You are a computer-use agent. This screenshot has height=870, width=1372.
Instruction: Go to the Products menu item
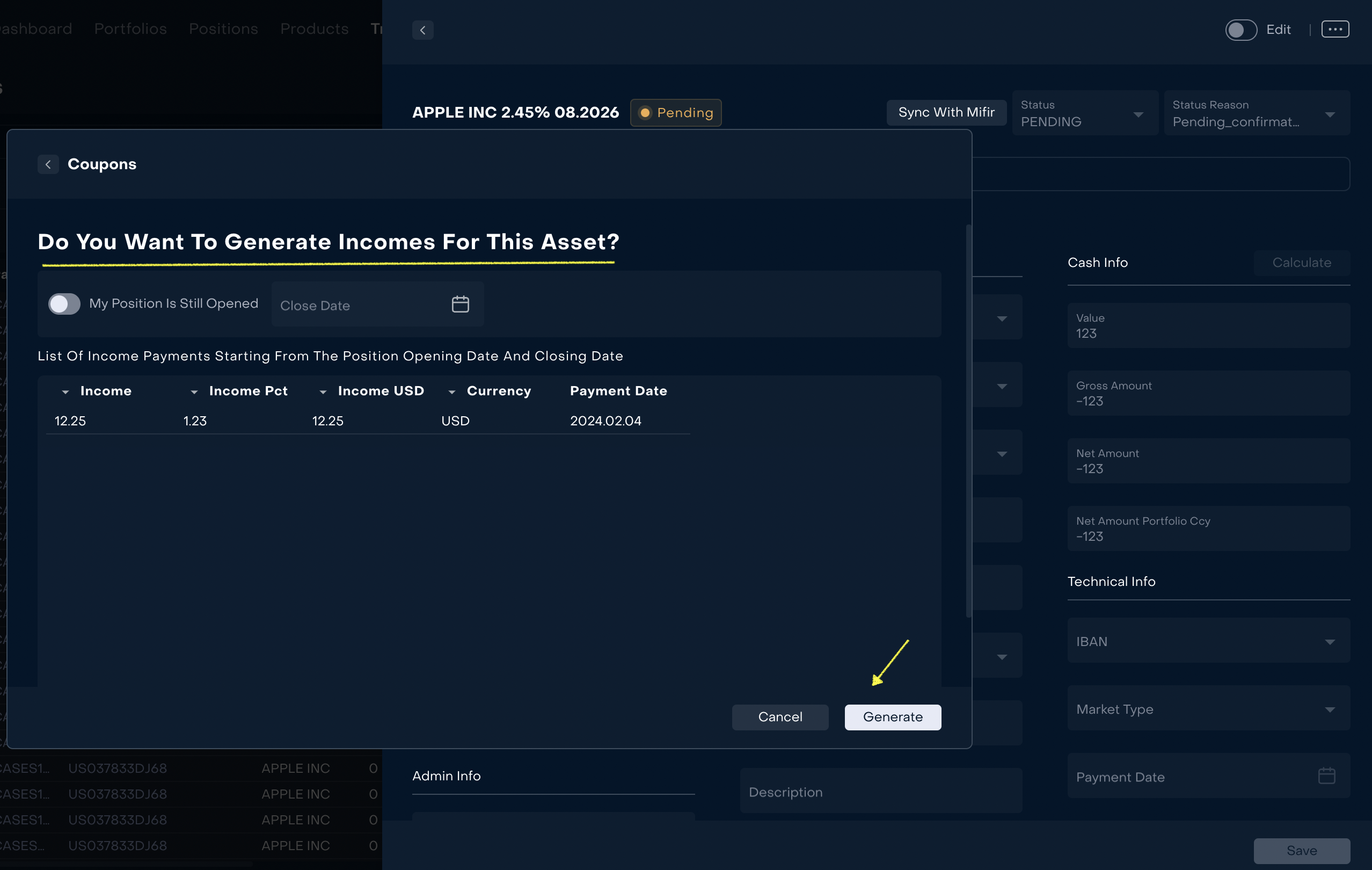(314, 29)
